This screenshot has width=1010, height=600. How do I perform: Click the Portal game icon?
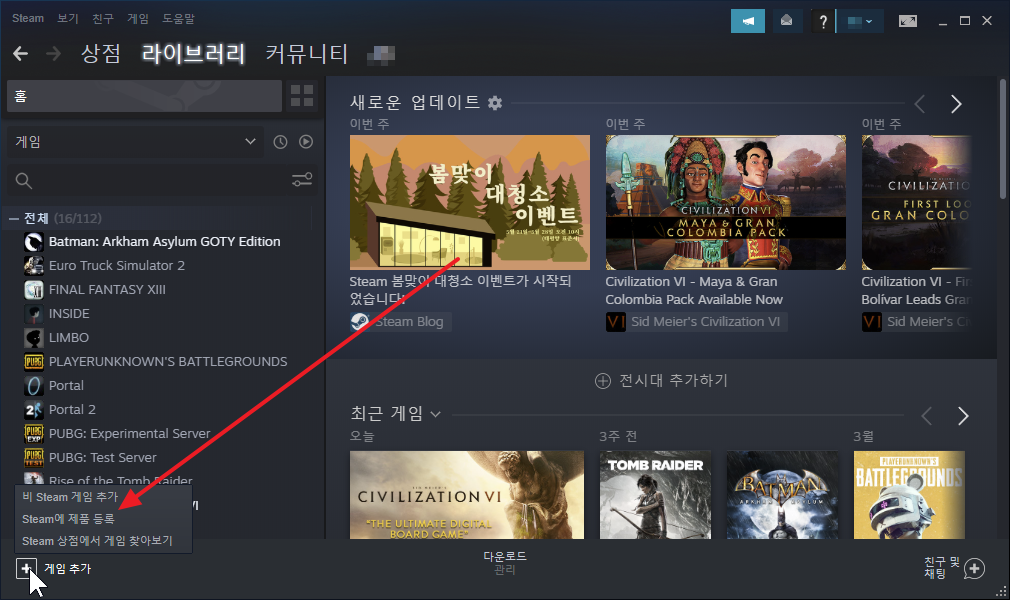tap(33, 385)
